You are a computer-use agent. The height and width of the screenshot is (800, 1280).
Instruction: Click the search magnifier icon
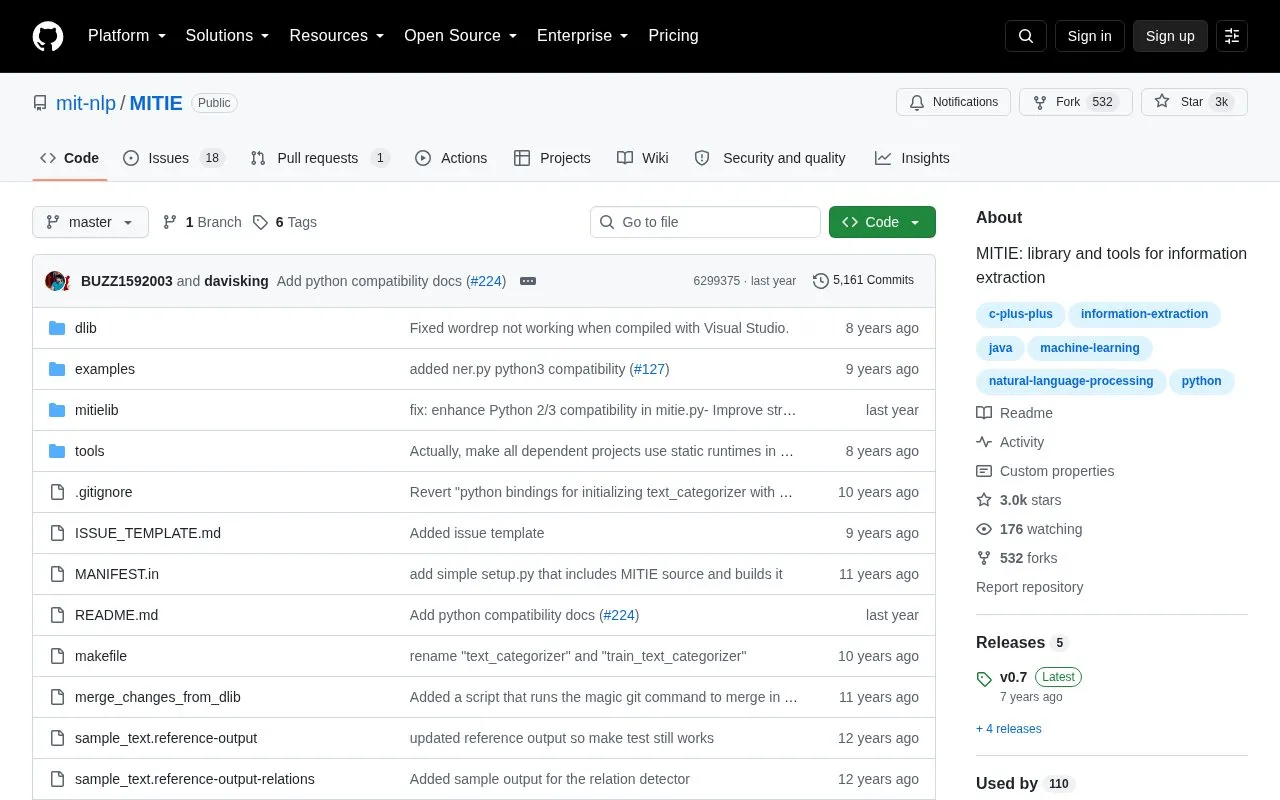point(1026,36)
